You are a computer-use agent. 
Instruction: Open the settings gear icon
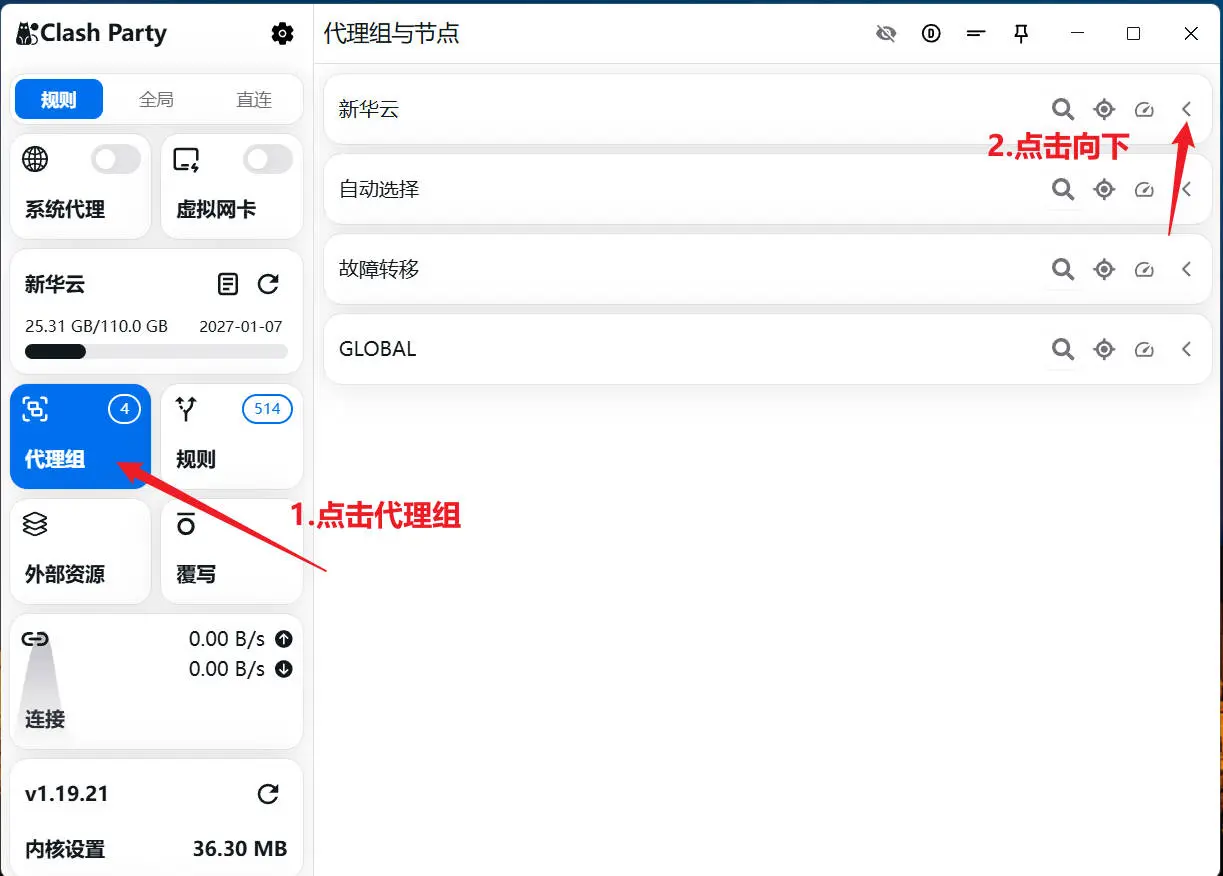[283, 33]
